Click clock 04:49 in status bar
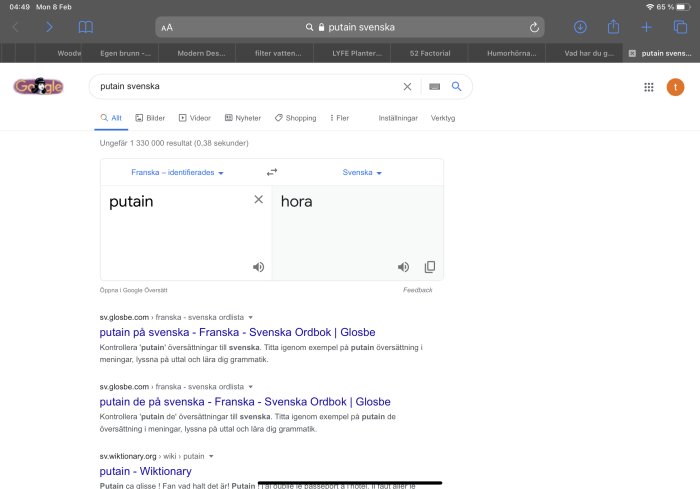 pyautogui.click(x=20, y=7)
